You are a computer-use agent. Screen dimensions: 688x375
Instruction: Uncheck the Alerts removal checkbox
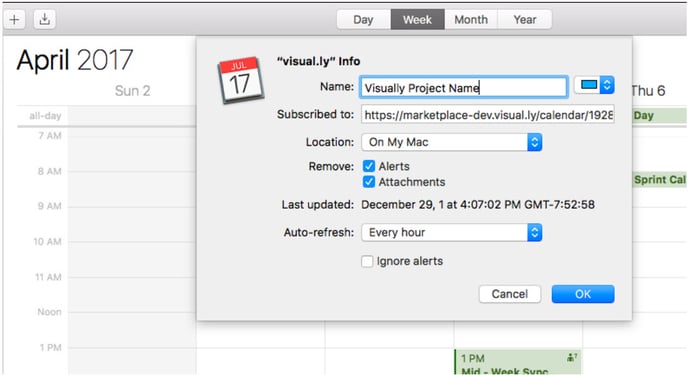click(369, 166)
